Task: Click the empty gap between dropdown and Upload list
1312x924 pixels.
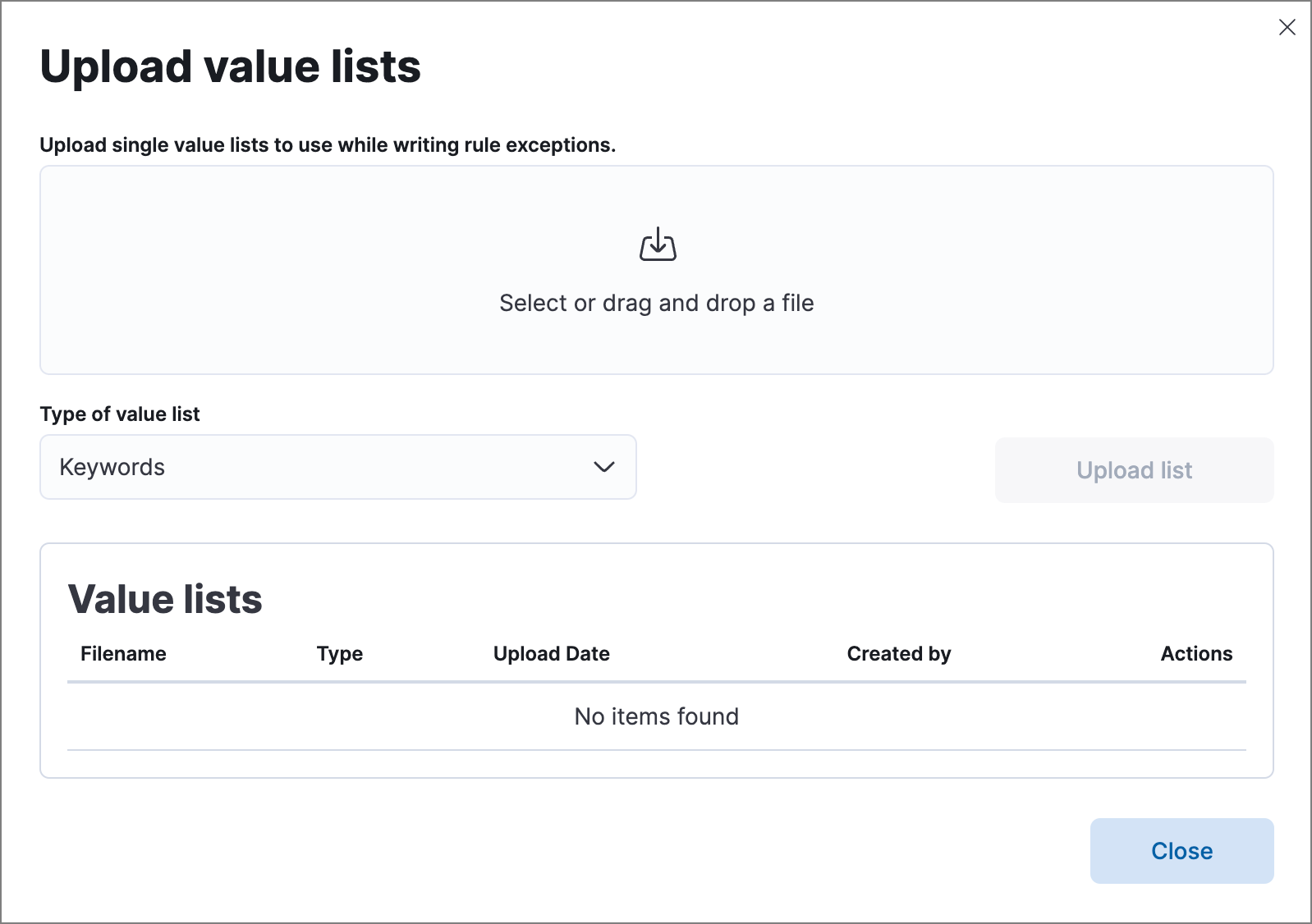Action: tap(815, 469)
